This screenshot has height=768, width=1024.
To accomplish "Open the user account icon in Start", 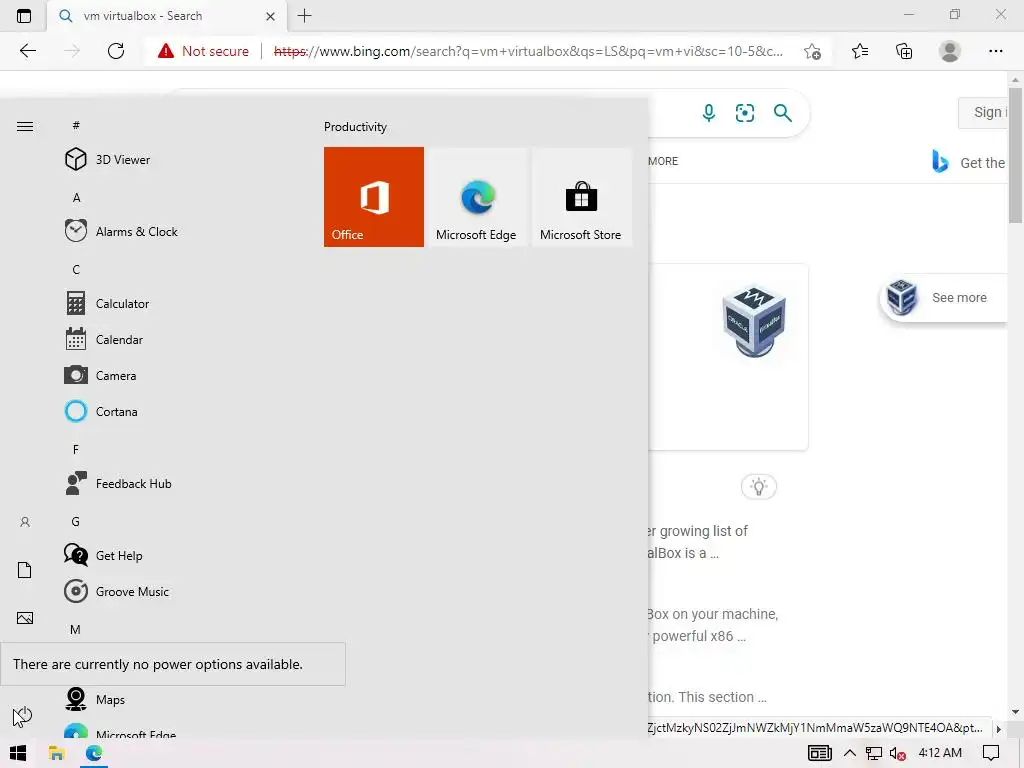I will (x=25, y=522).
